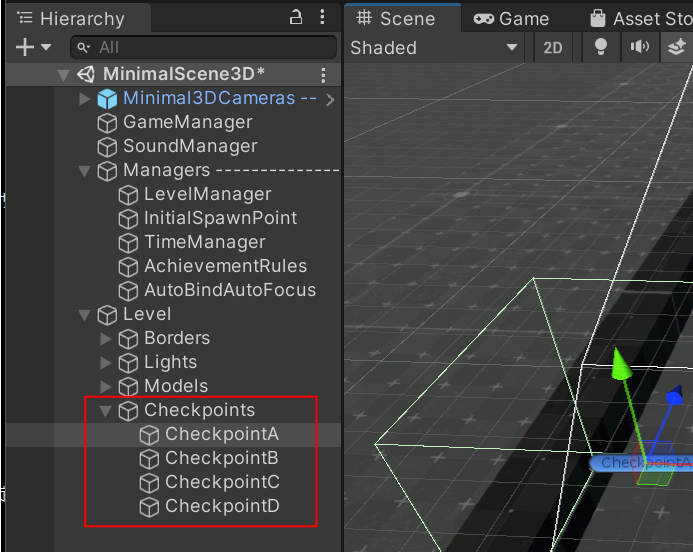Expand the Borders group
Image resolution: width=693 pixels, height=552 pixels.
click(x=105, y=339)
